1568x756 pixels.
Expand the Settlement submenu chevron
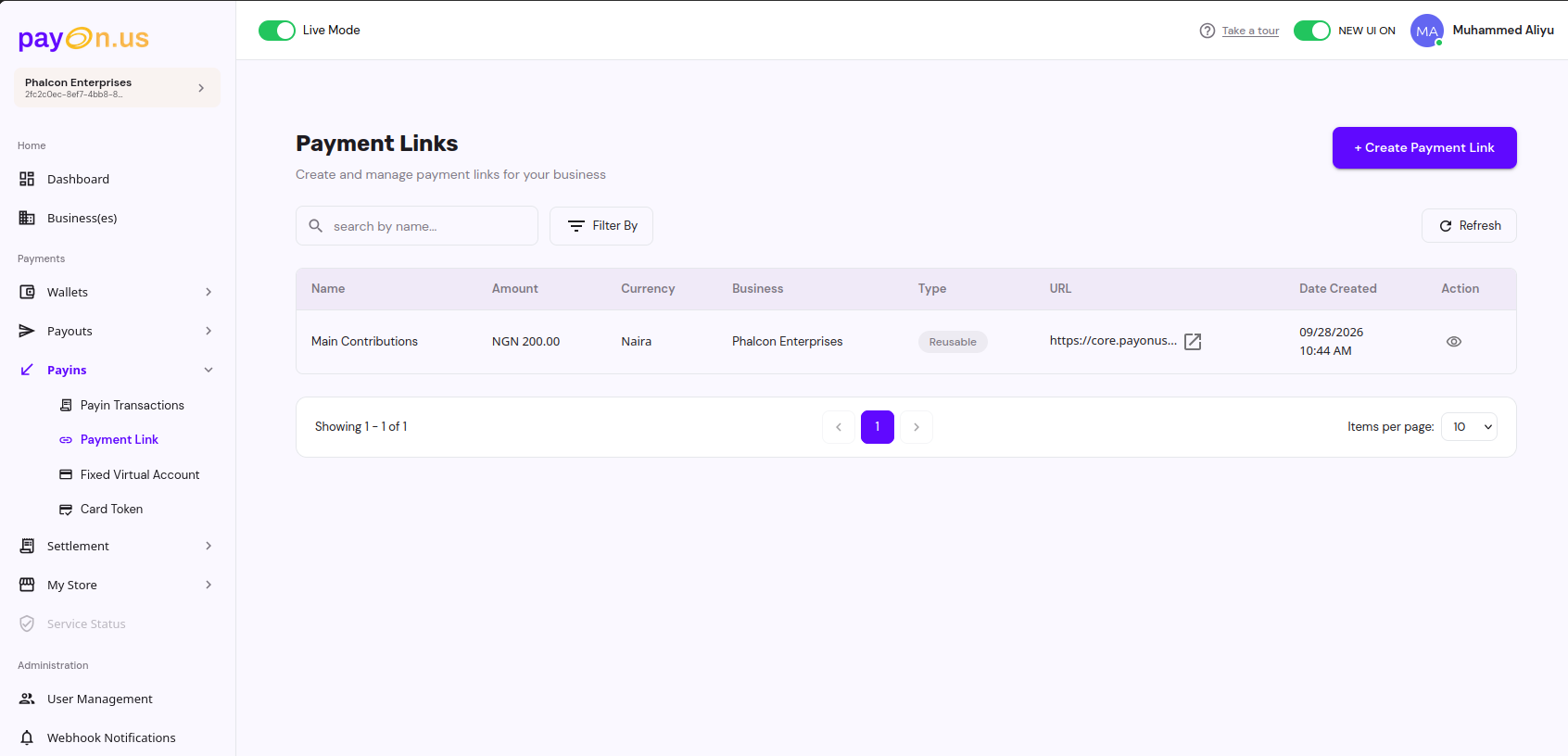tap(209, 546)
